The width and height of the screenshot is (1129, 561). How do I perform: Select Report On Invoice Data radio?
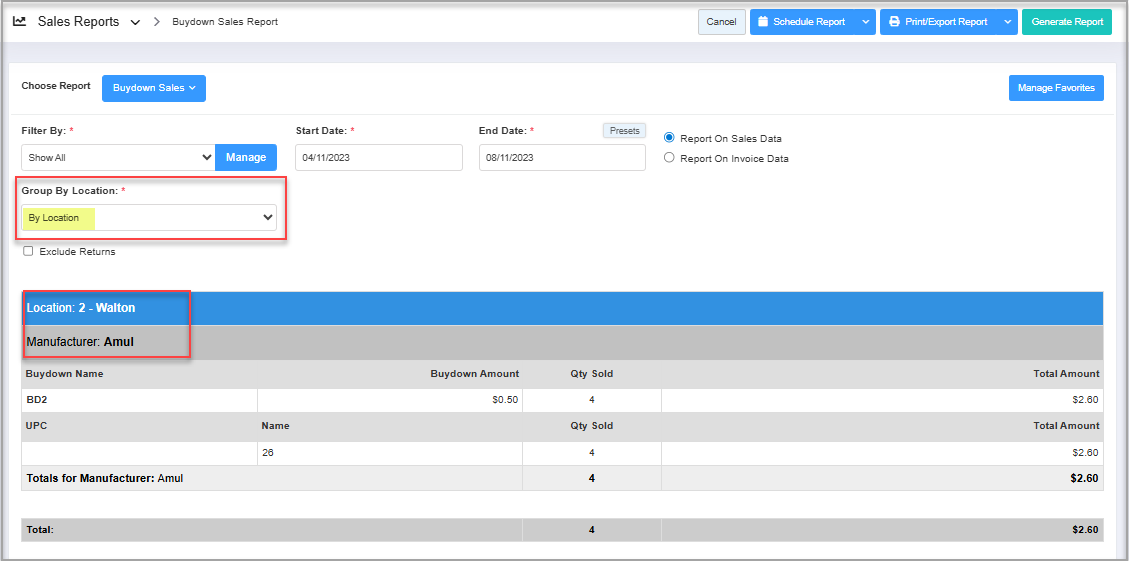pyautogui.click(x=670, y=158)
